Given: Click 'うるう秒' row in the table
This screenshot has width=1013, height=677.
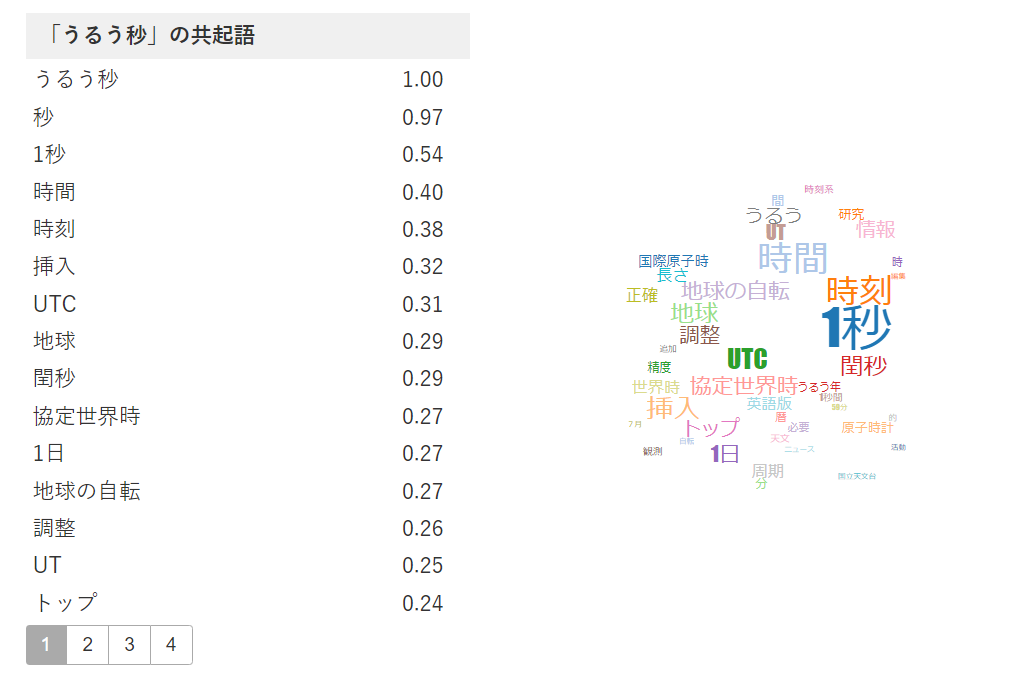Looking at the screenshot, I should point(76,79).
